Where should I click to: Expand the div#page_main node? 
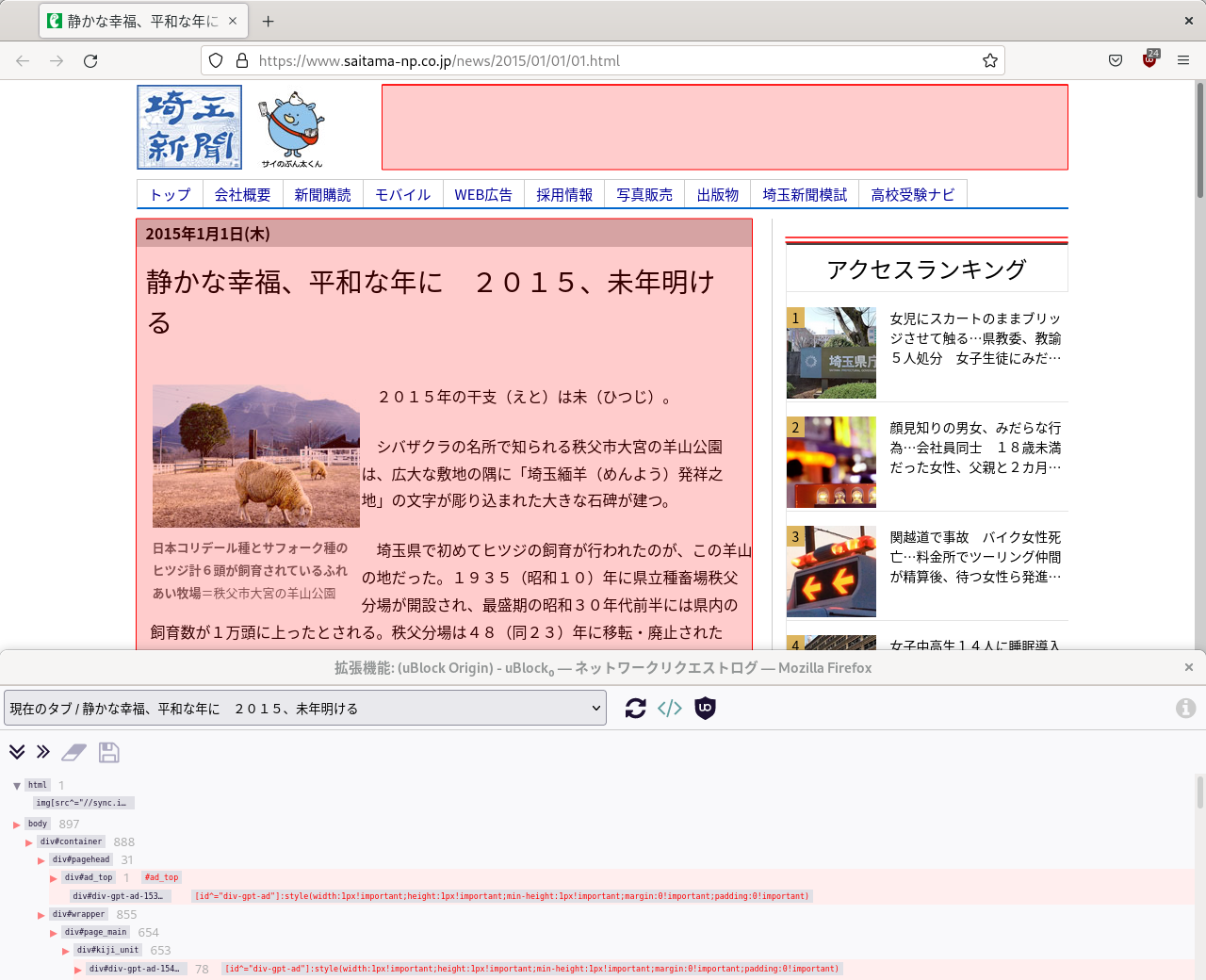click(x=54, y=933)
